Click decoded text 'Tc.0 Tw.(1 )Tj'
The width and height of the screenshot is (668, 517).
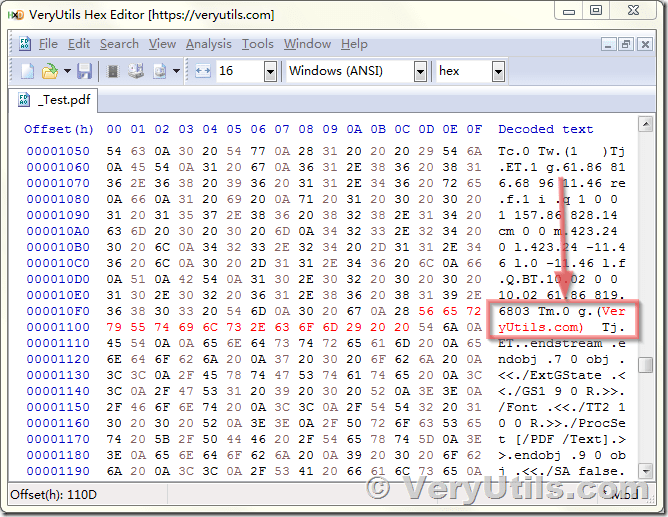562,151
